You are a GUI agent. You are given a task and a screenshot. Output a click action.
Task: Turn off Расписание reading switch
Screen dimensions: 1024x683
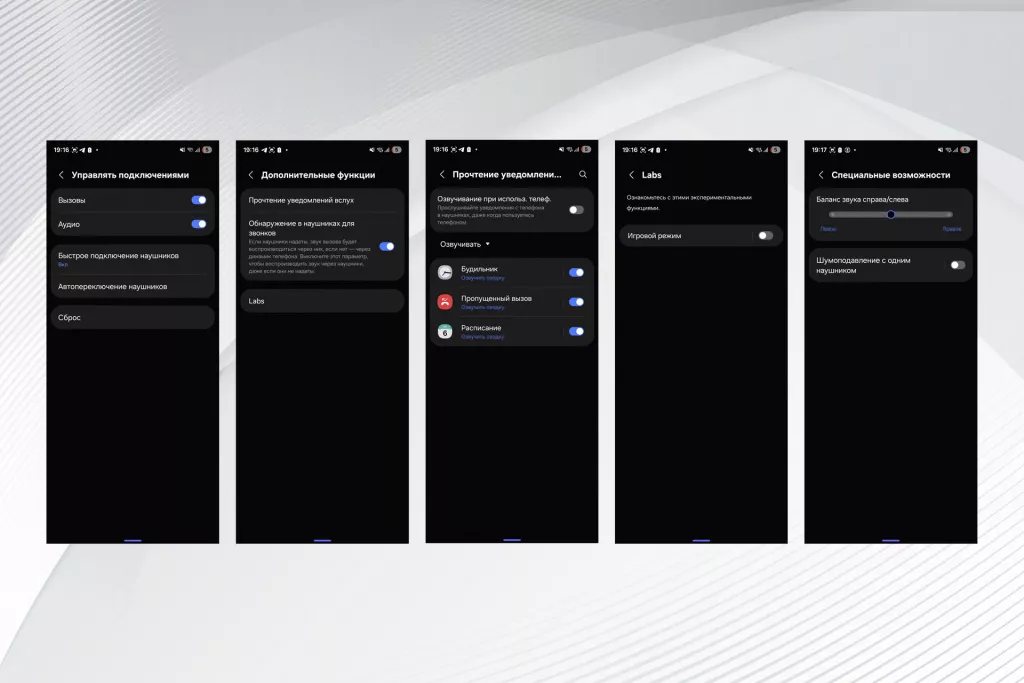click(x=576, y=331)
